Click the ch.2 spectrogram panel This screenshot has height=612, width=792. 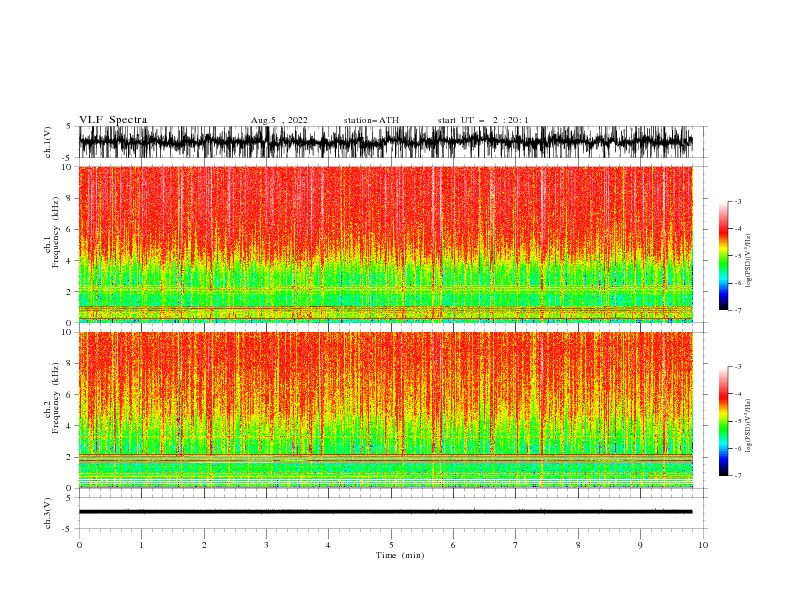coord(386,410)
